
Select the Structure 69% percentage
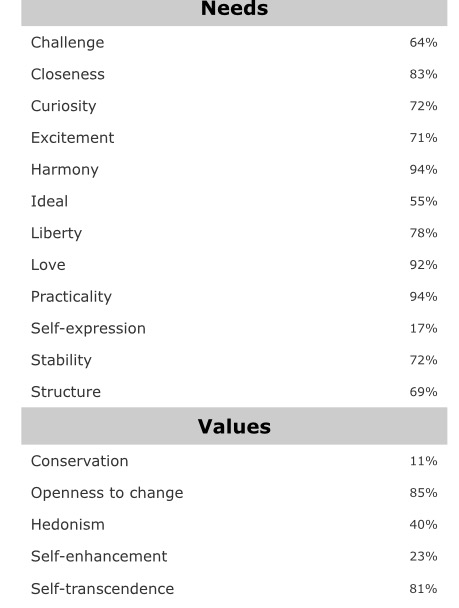coord(423,392)
